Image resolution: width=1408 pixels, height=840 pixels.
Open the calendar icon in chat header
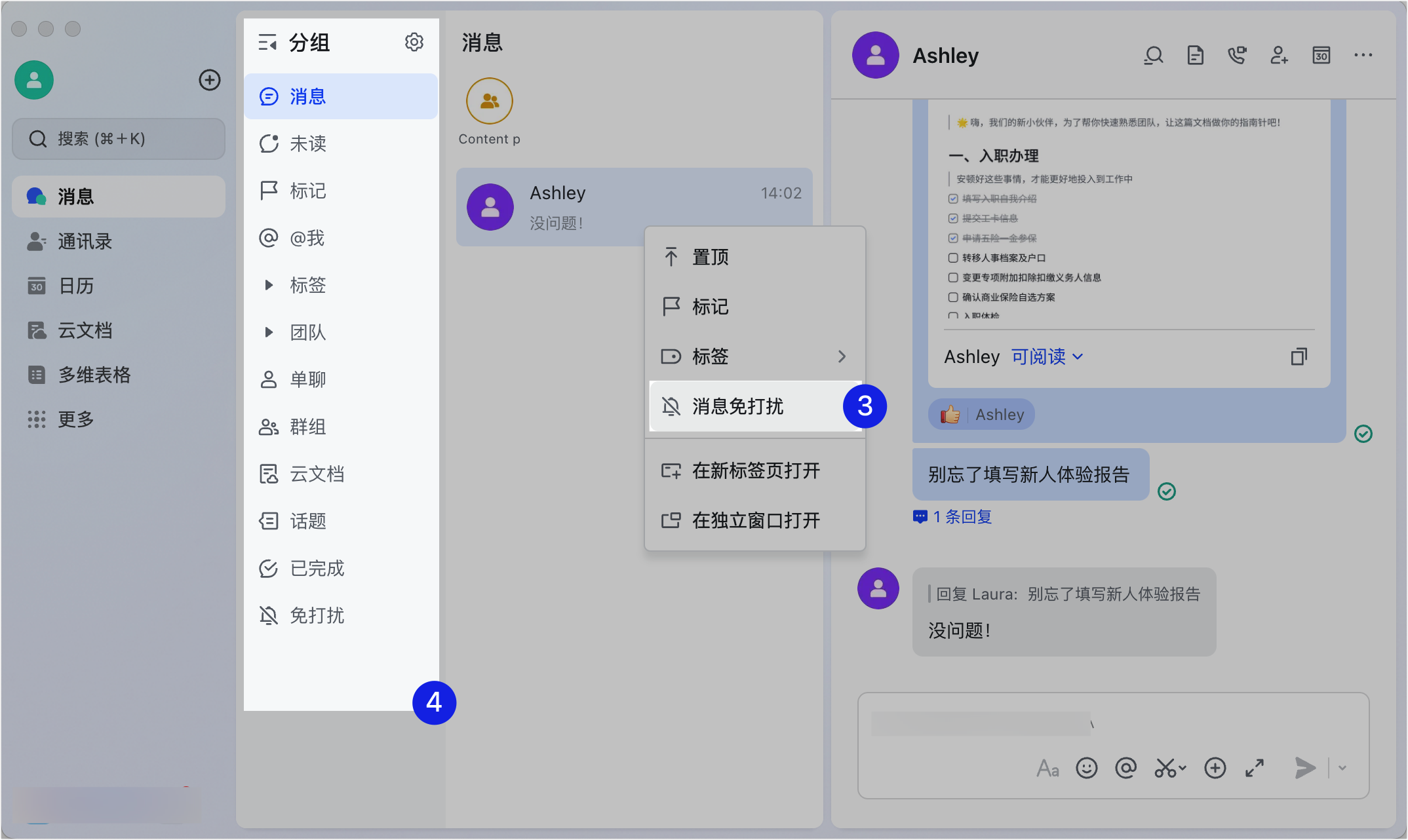(1321, 56)
